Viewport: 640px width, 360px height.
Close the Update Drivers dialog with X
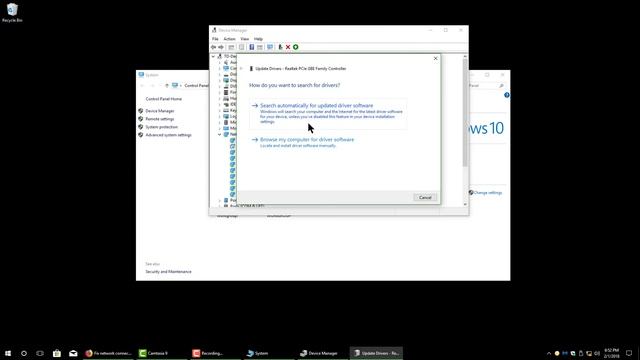coord(436,58)
